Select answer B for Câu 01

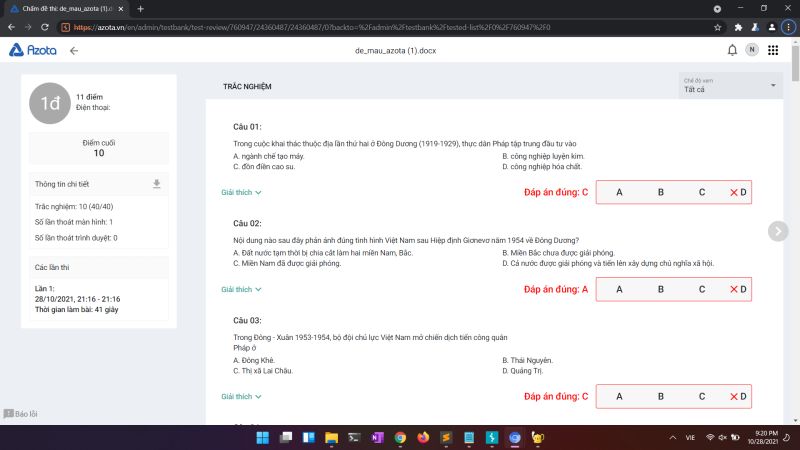660,192
